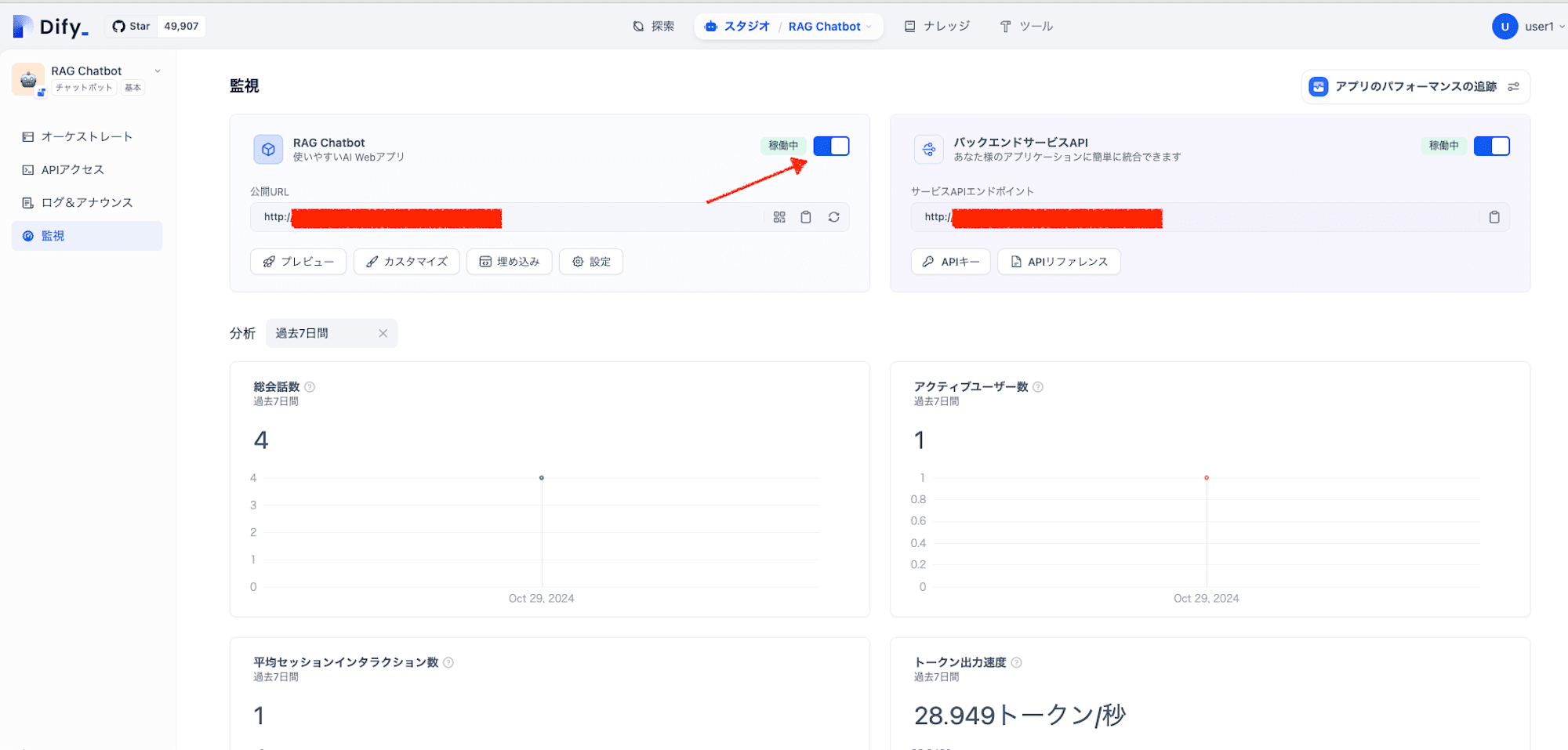Toggle the バックエンドサービスAPI switch

1492,146
